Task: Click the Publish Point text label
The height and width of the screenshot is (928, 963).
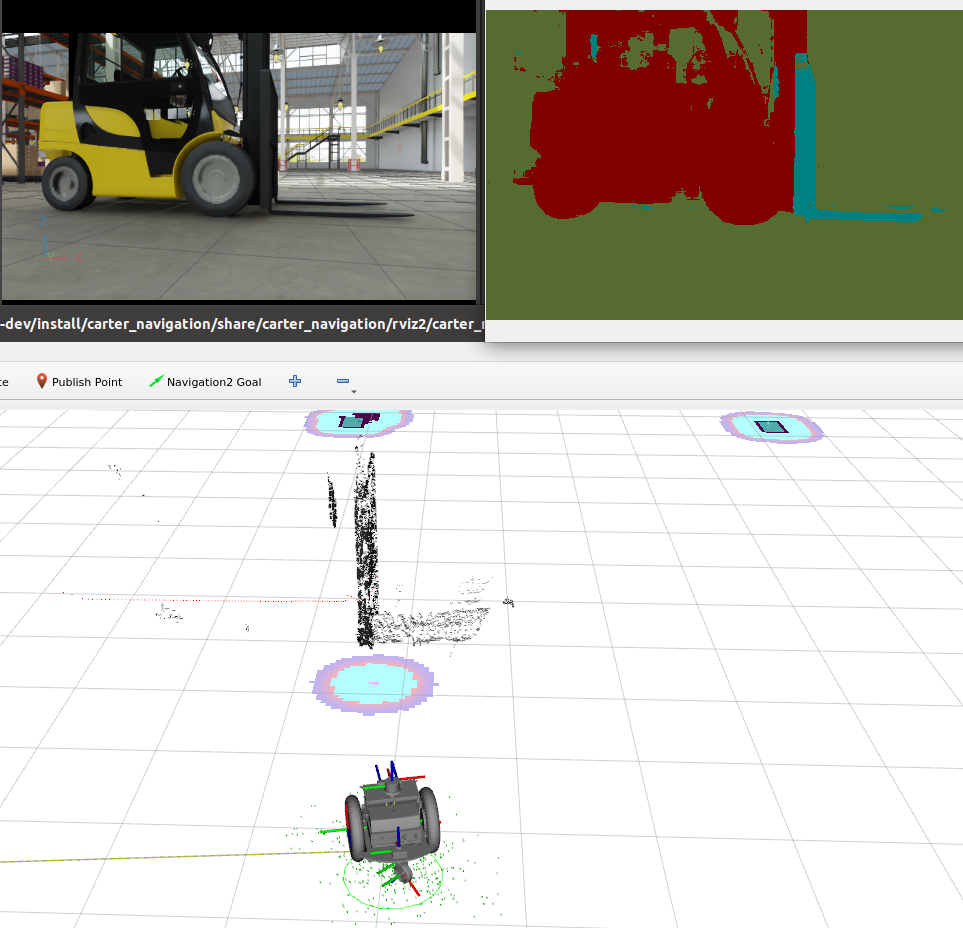Action: (87, 382)
